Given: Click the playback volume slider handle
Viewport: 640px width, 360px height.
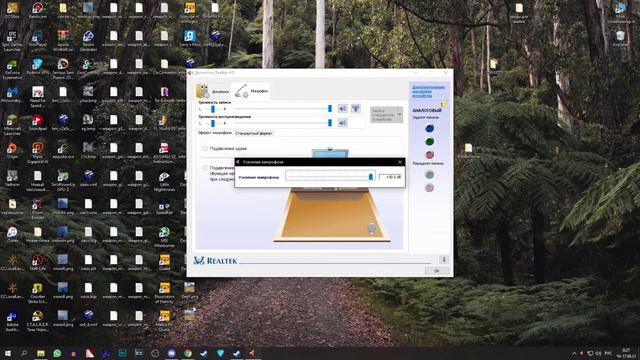Looking at the screenshot, I should [x=329, y=122].
